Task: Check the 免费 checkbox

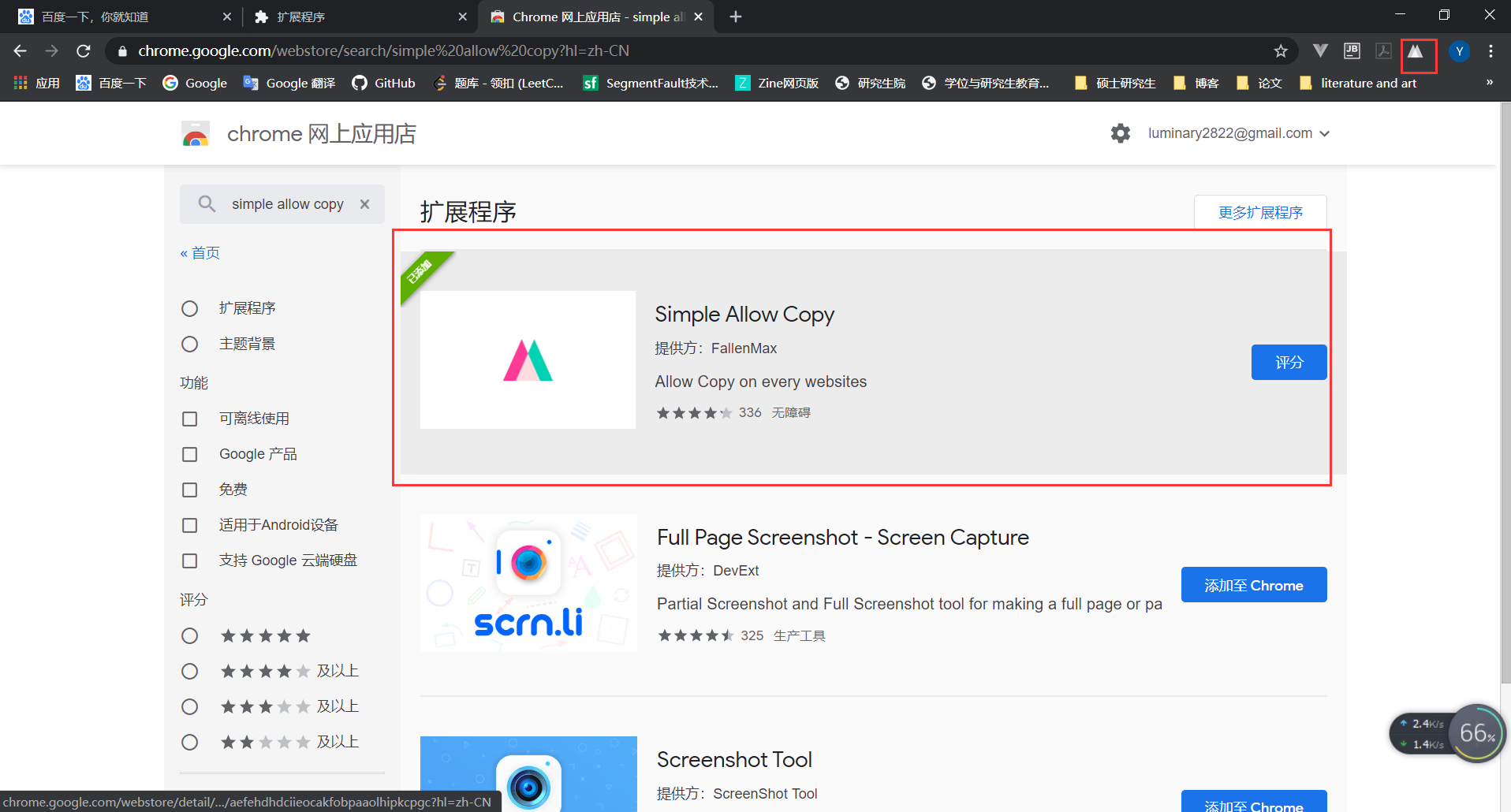Action: [x=189, y=490]
